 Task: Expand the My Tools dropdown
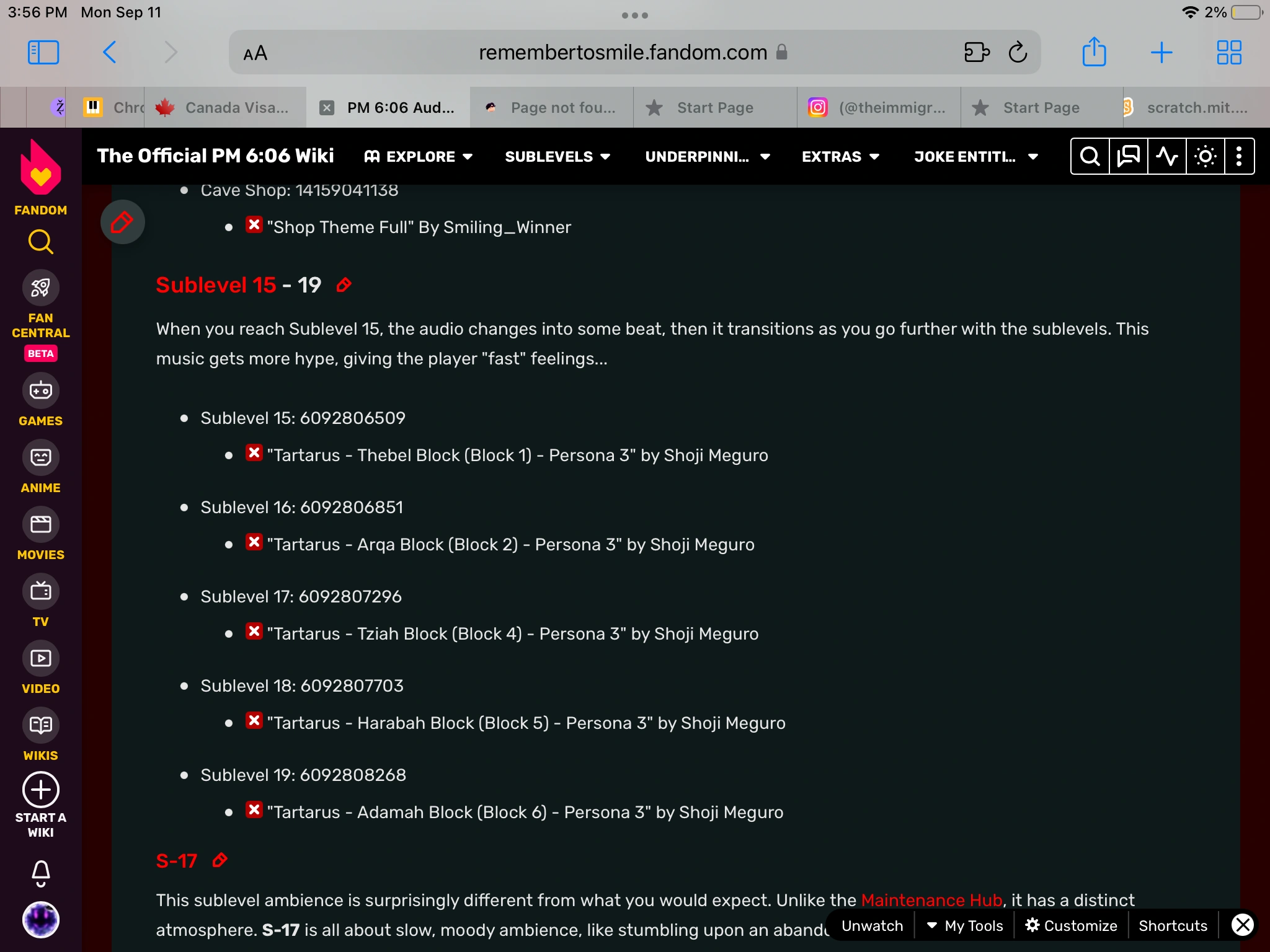[x=965, y=925]
